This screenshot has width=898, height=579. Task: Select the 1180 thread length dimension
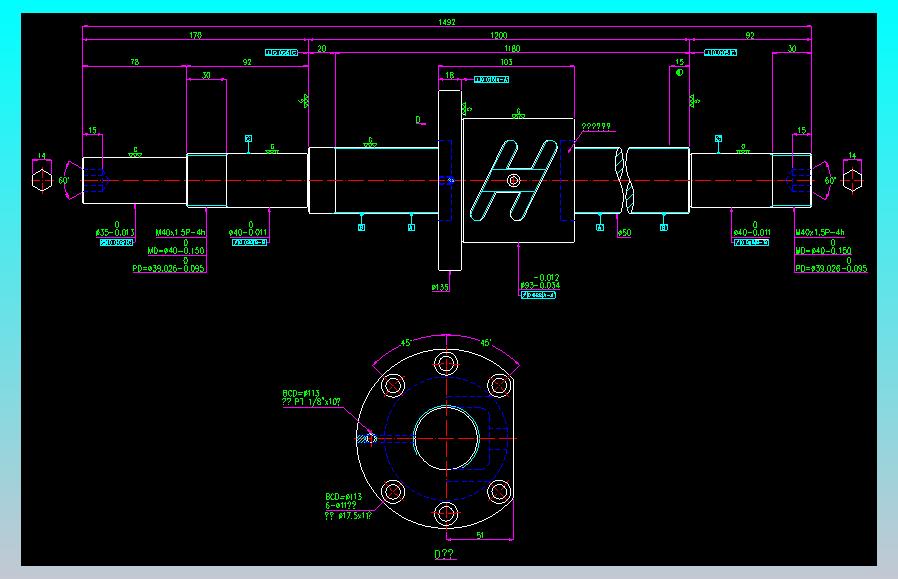[512, 49]
